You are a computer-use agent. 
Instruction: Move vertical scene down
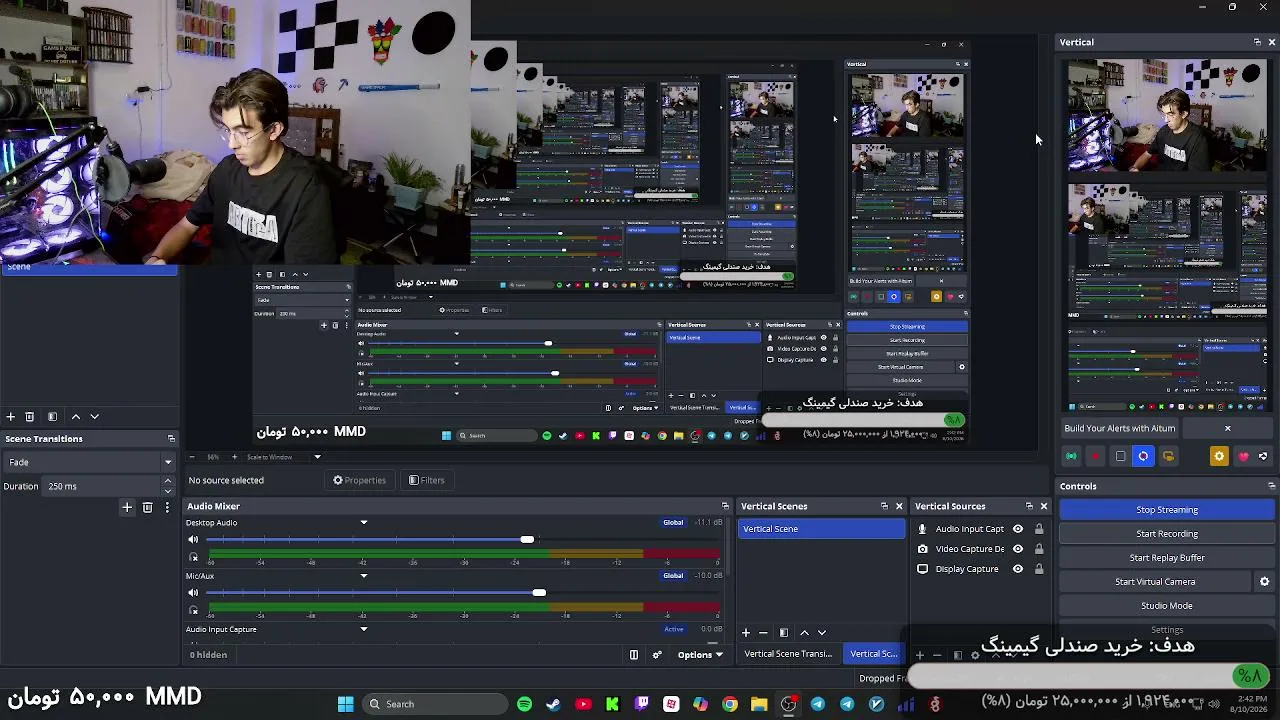point(822,632)
